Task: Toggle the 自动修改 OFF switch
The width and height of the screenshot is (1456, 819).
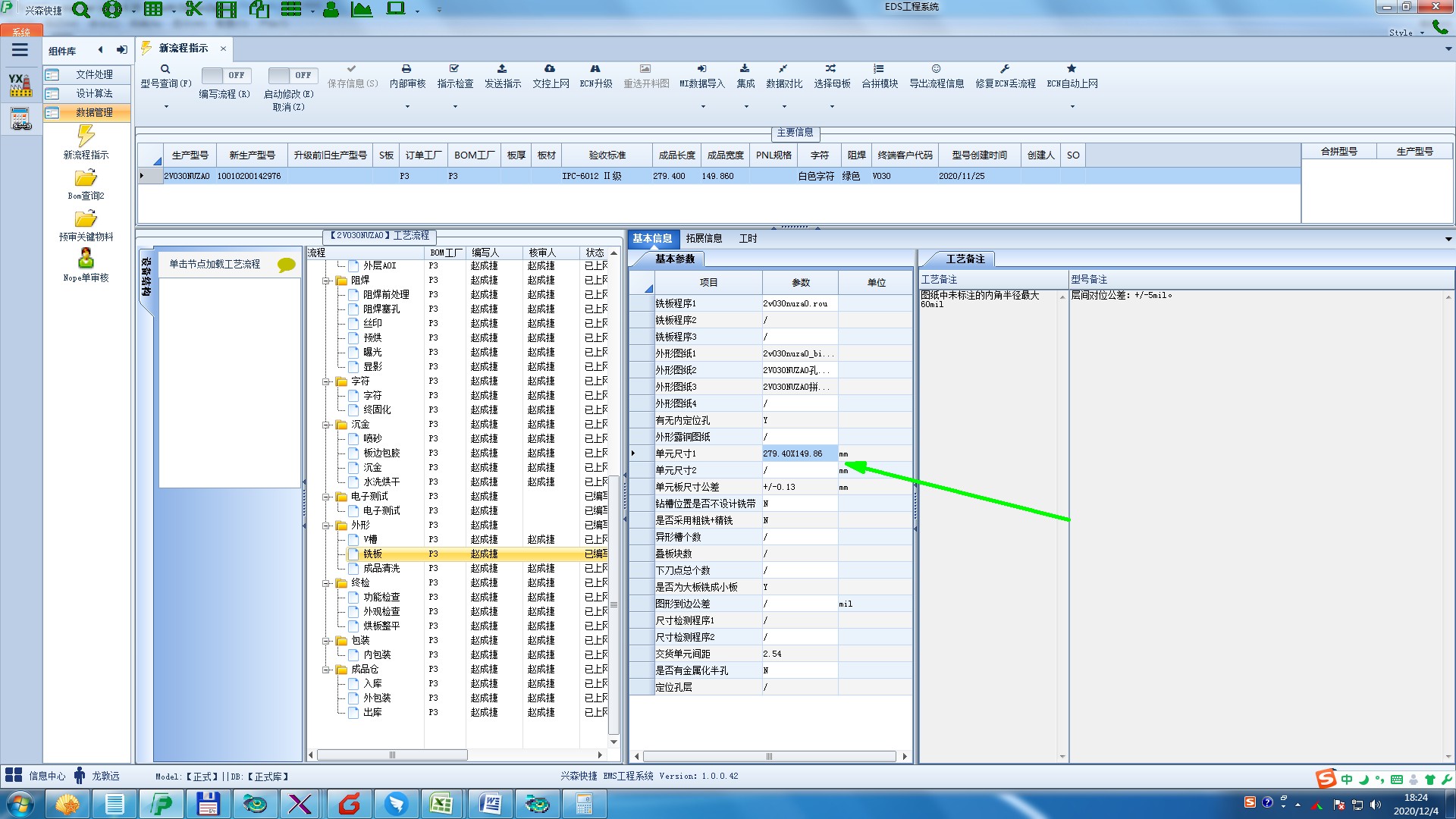Action: [x=291, y=75]
